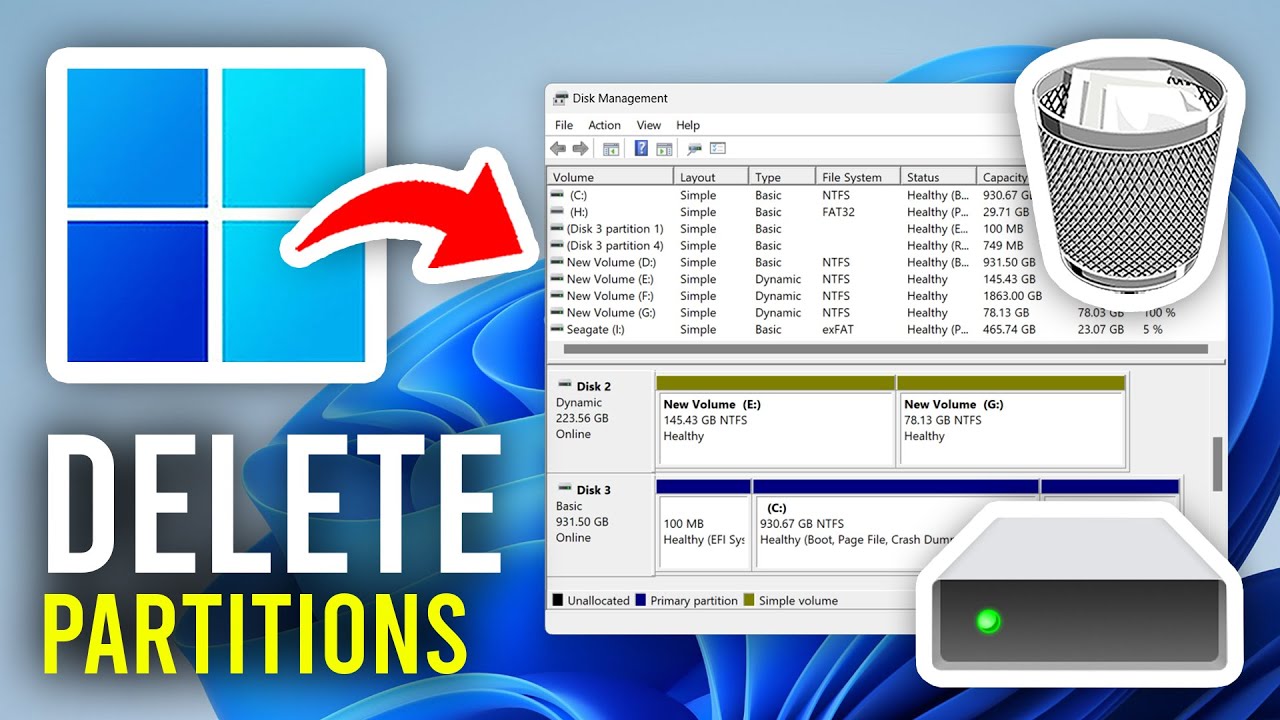Select the (C:) 930.67 GB partition block
The image size is (1280, 720).
click(895, 527)
